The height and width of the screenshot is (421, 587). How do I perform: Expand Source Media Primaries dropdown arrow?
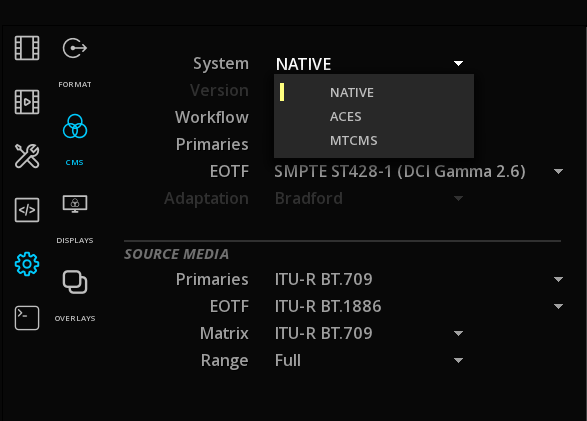(558, 279)
